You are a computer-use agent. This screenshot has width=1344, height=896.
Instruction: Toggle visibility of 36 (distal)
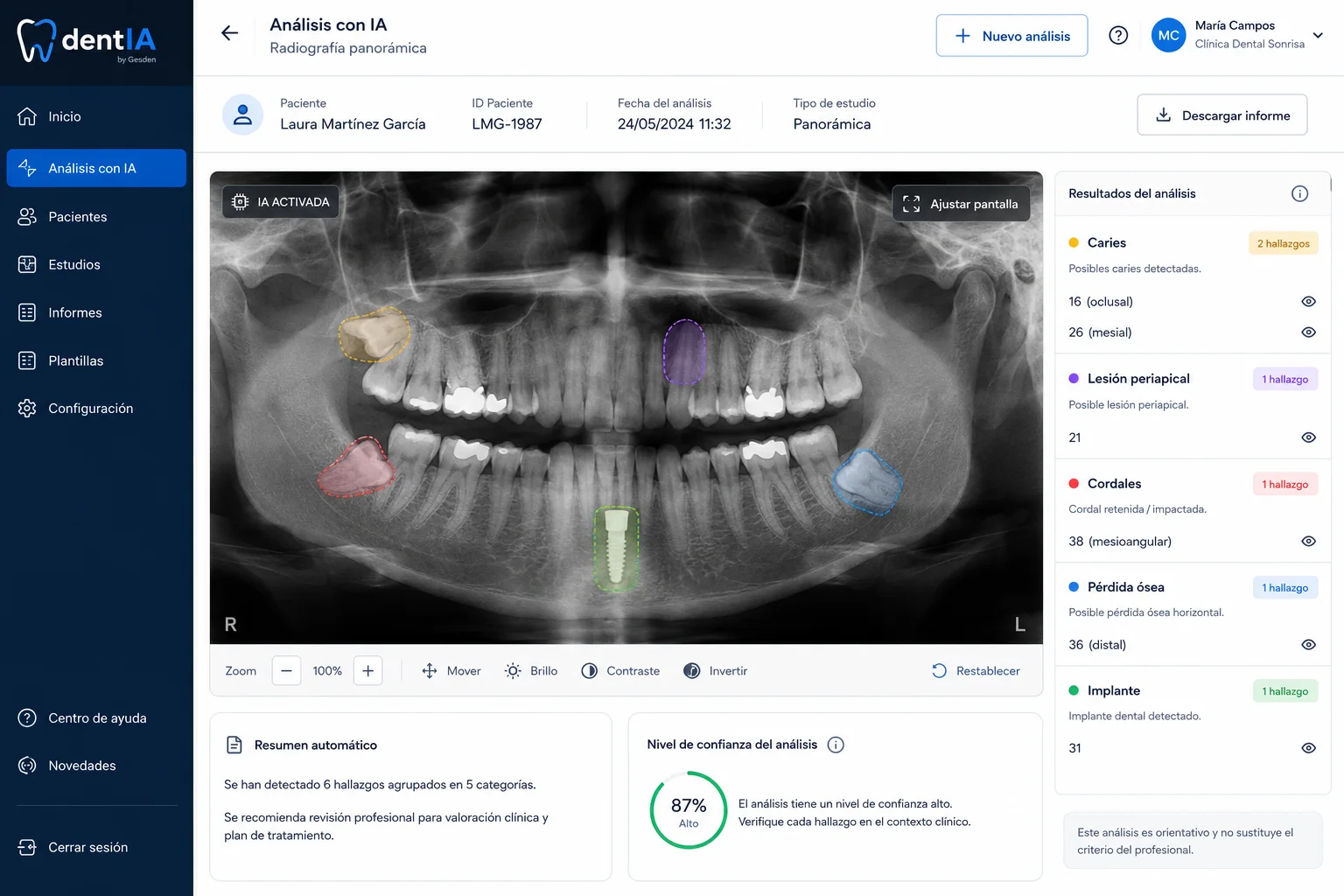1309,645
